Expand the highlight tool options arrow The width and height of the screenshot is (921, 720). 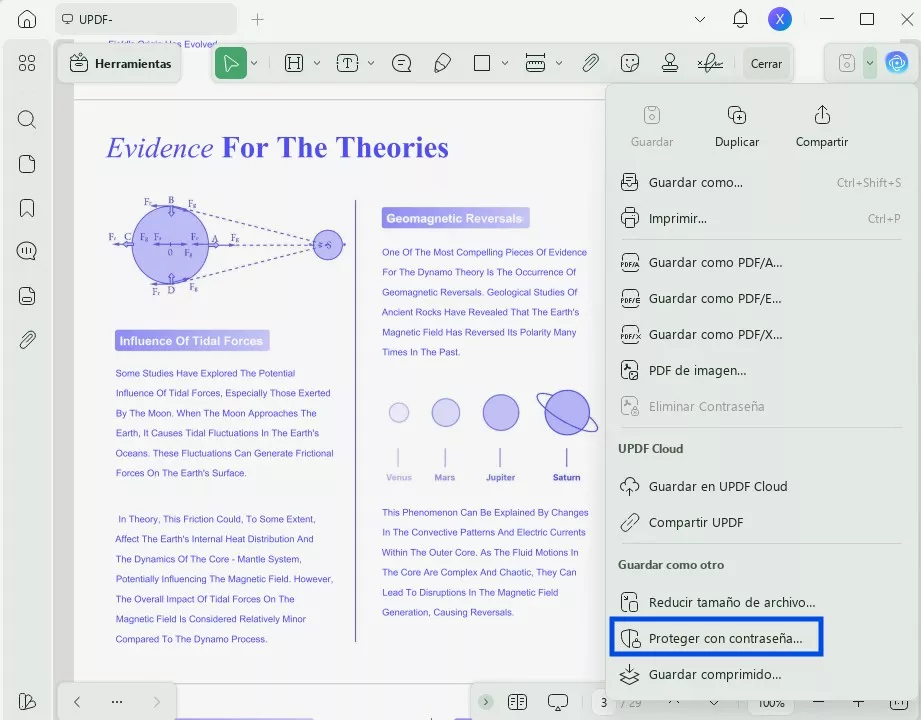317,63
